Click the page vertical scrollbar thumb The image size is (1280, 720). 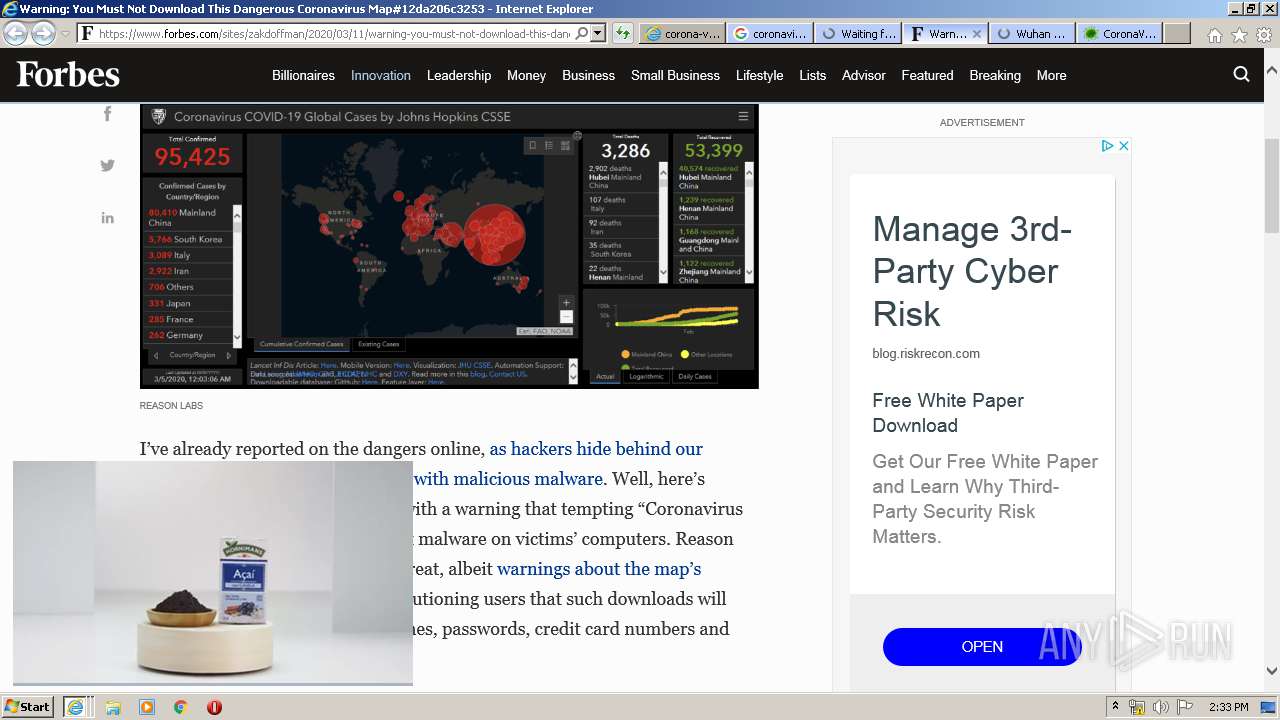1271,186
